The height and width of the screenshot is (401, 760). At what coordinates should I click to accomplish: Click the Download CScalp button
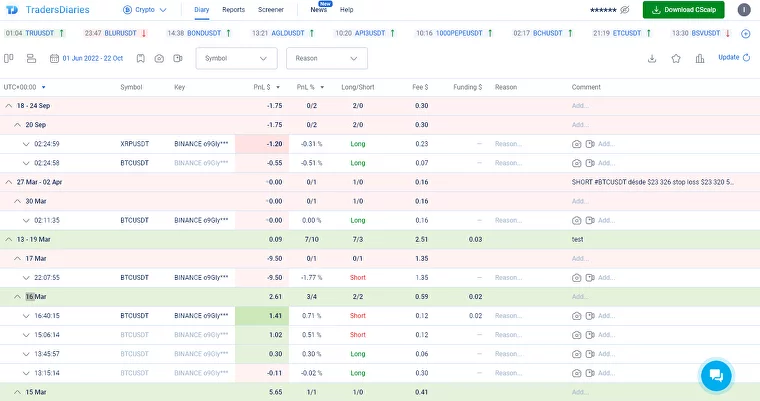click(683, 10)
